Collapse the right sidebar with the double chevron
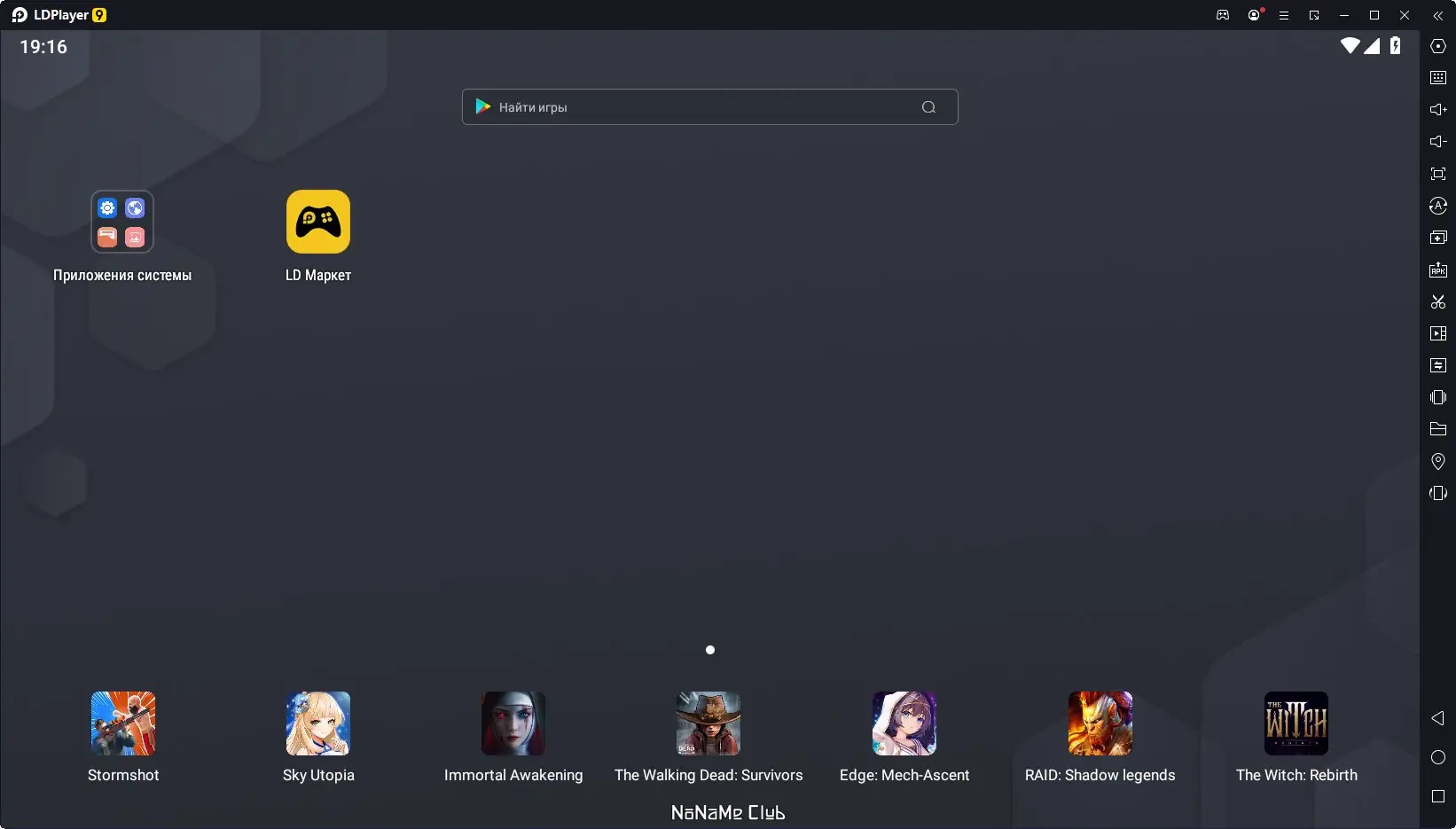1456x829 pixels. tap(1438, 15)
